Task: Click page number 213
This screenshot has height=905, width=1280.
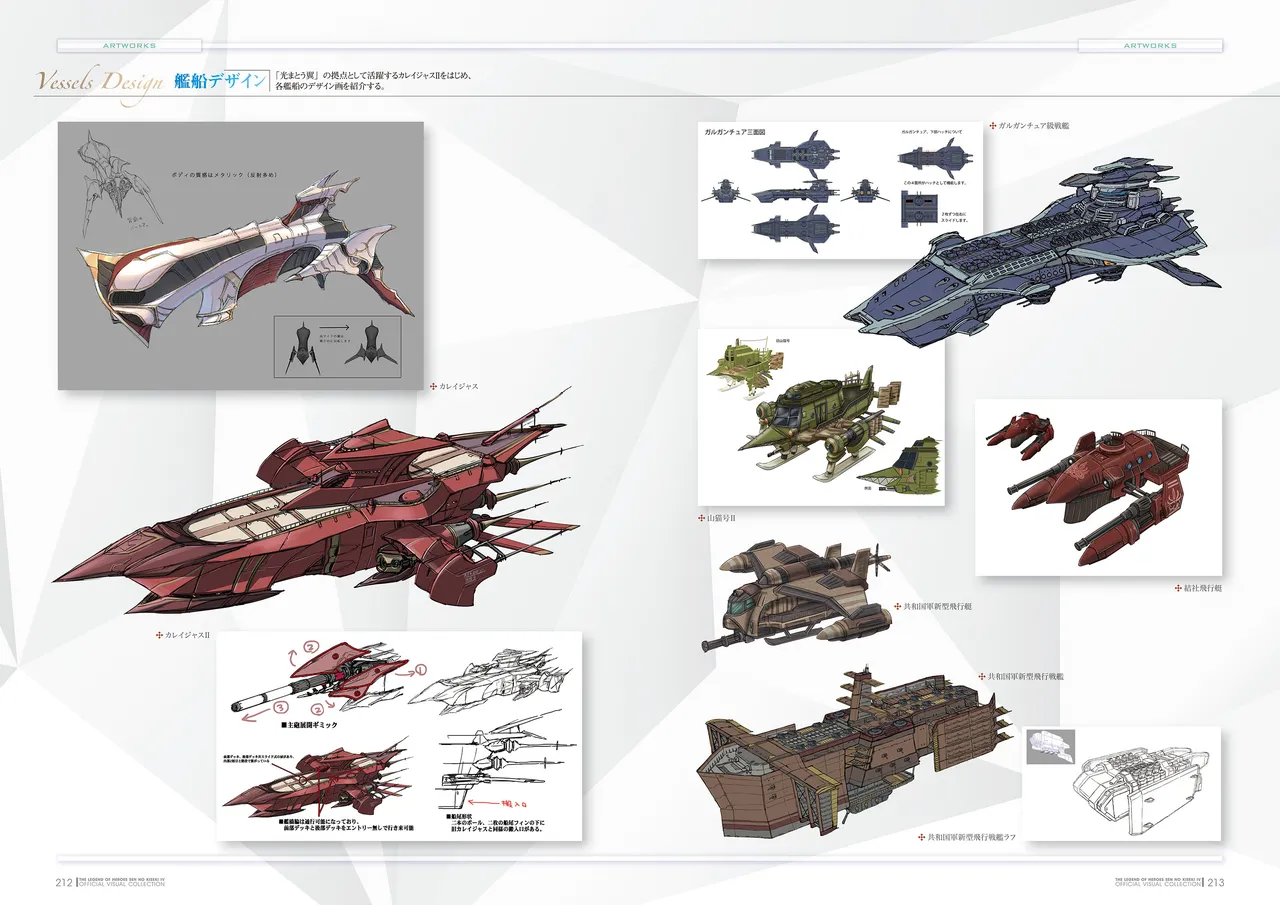Action: tap(1216, 882)
